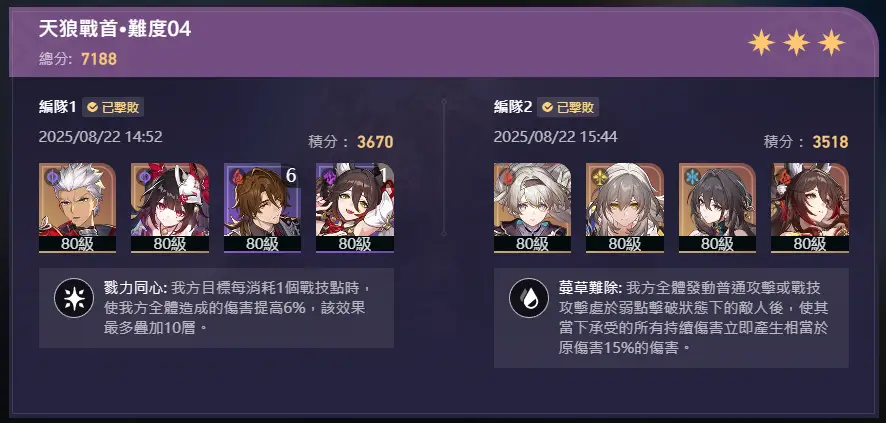Click the white-haired character portrait in 編隊1
The image size is (886, 423).
click(x=77, y=208)
